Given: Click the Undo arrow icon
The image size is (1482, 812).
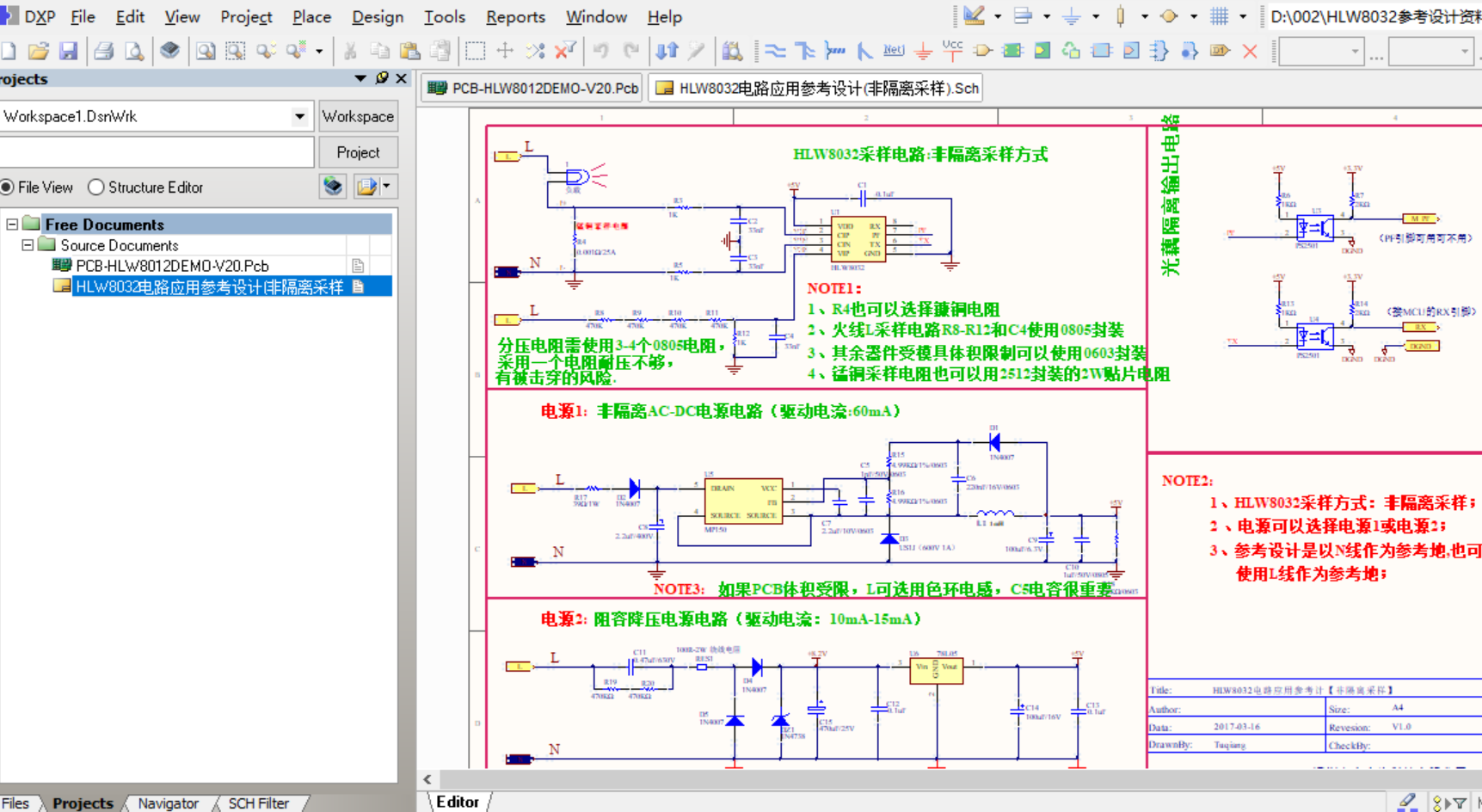Looking at the screenshot, I should [600, 51].
